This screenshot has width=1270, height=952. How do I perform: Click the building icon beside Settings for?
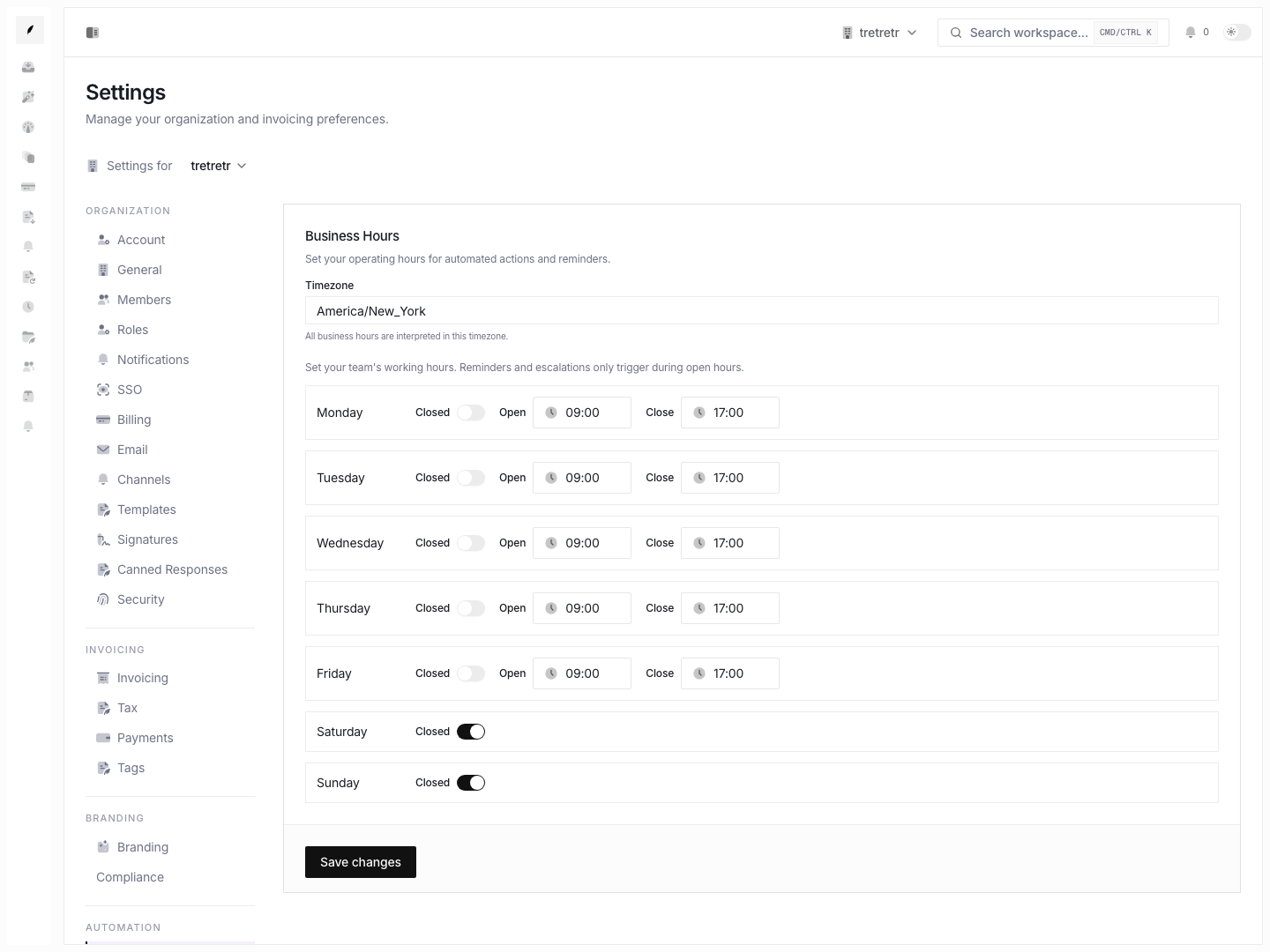click(93, 166)
